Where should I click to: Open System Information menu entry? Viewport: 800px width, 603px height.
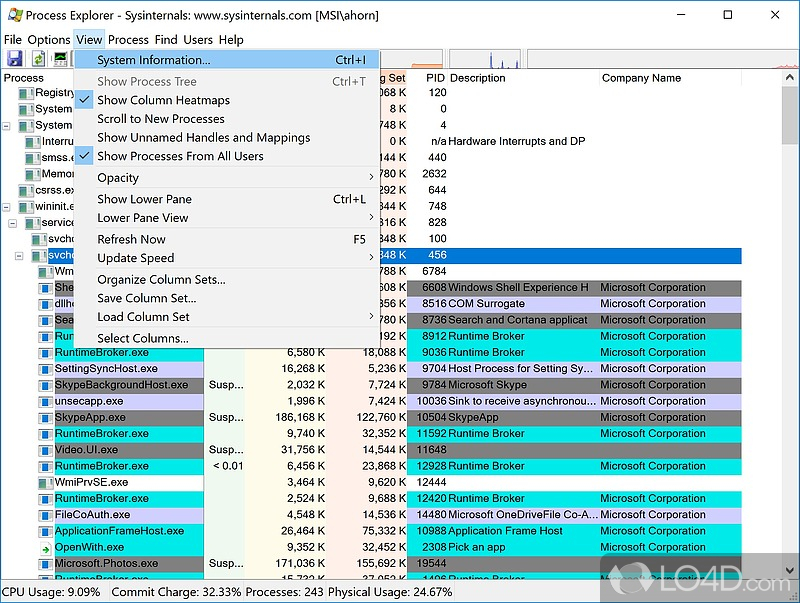[227, 60]
